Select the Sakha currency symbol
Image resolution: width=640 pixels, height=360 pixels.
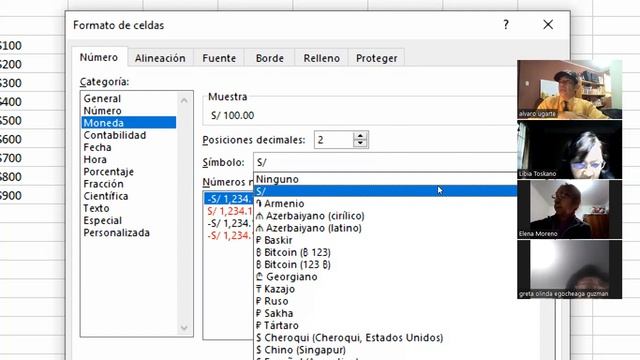385,313
